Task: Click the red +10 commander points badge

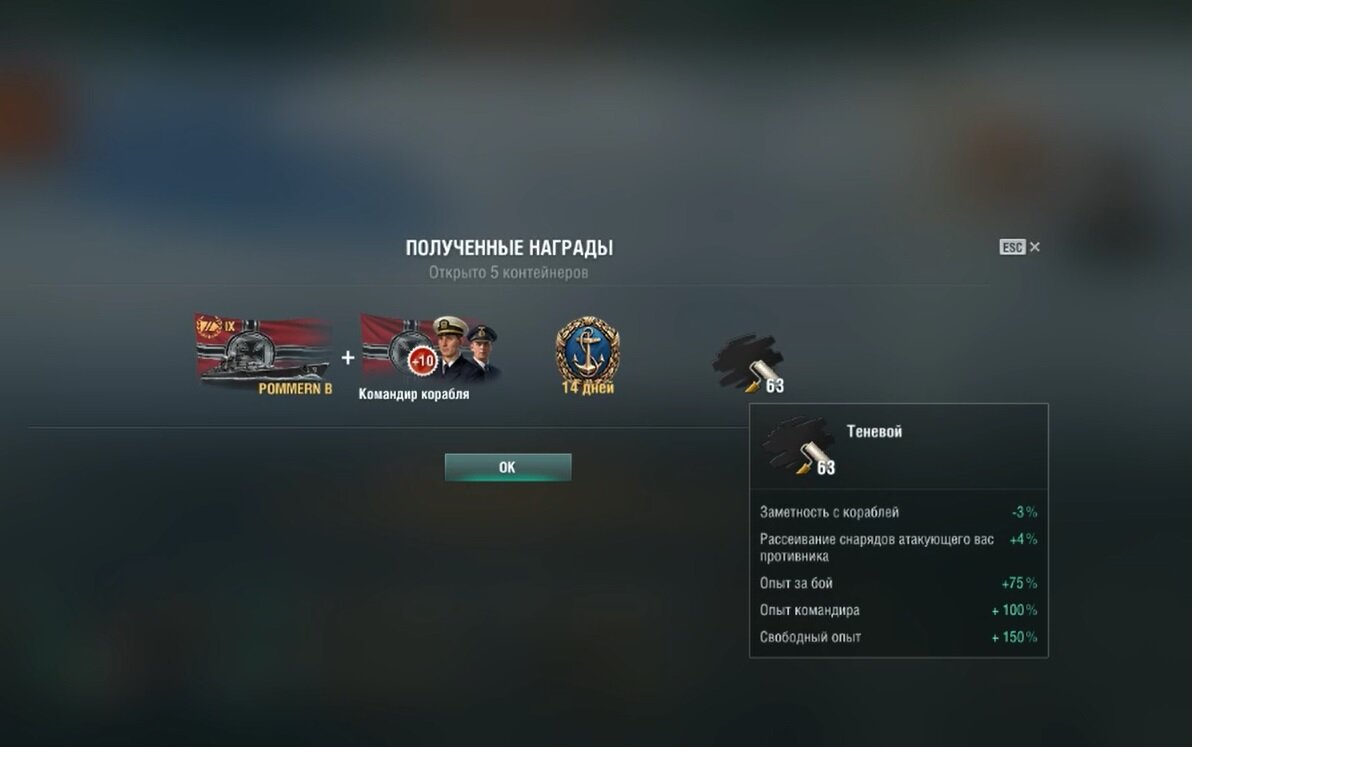Action: coord(422,360)
